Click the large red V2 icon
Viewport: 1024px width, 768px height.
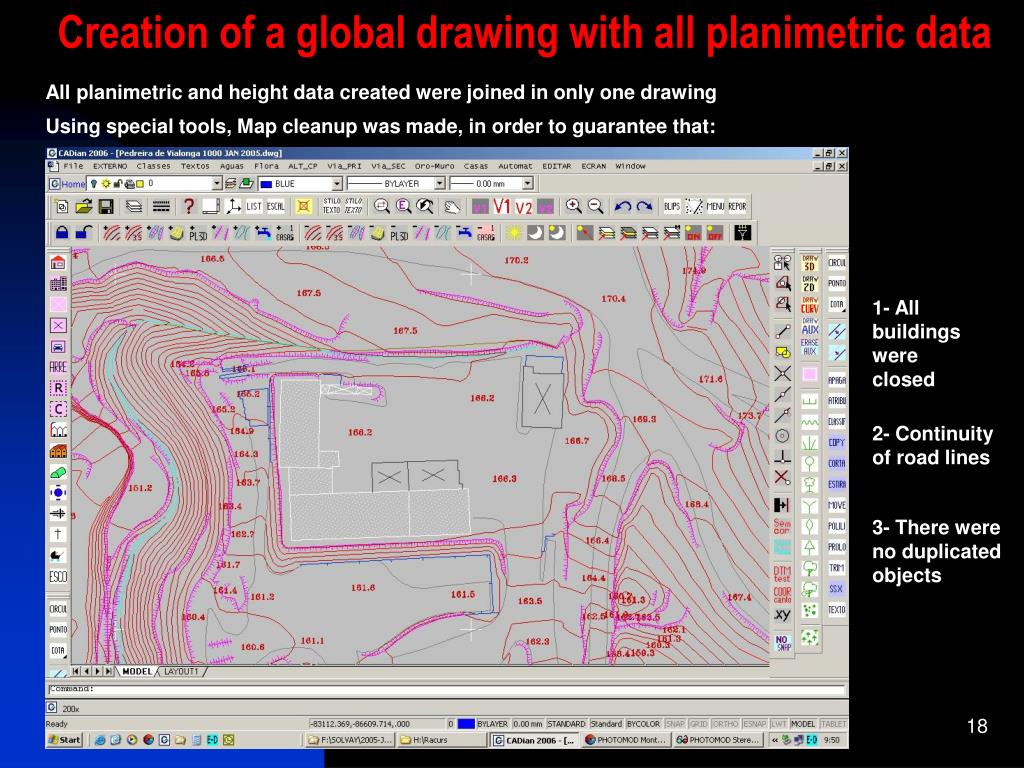coord(524,207)
